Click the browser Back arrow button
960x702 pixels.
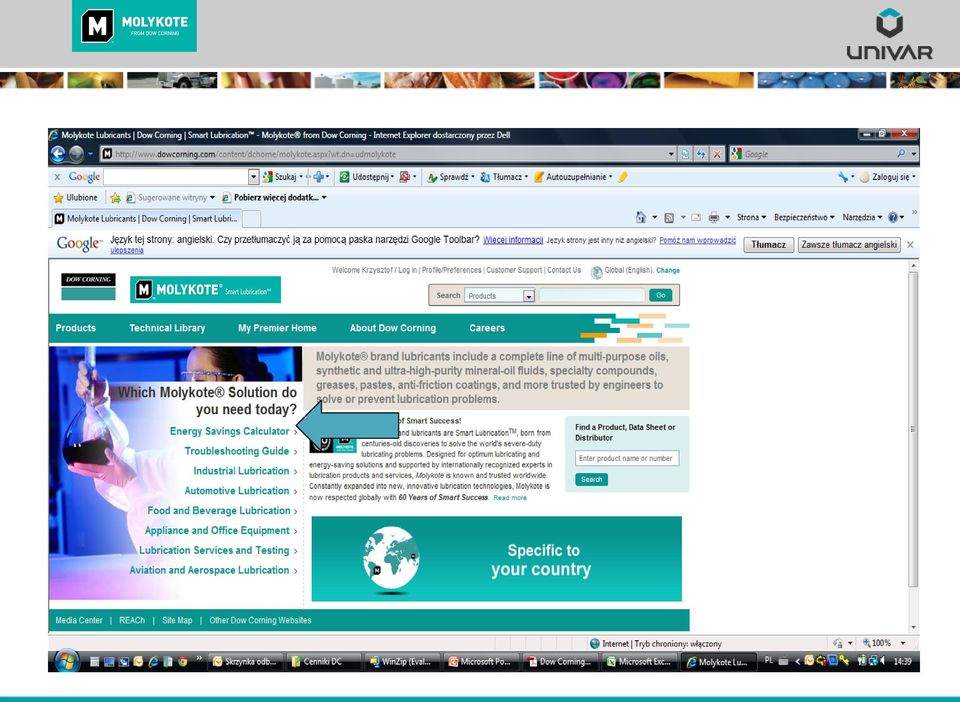coord(58,154)
